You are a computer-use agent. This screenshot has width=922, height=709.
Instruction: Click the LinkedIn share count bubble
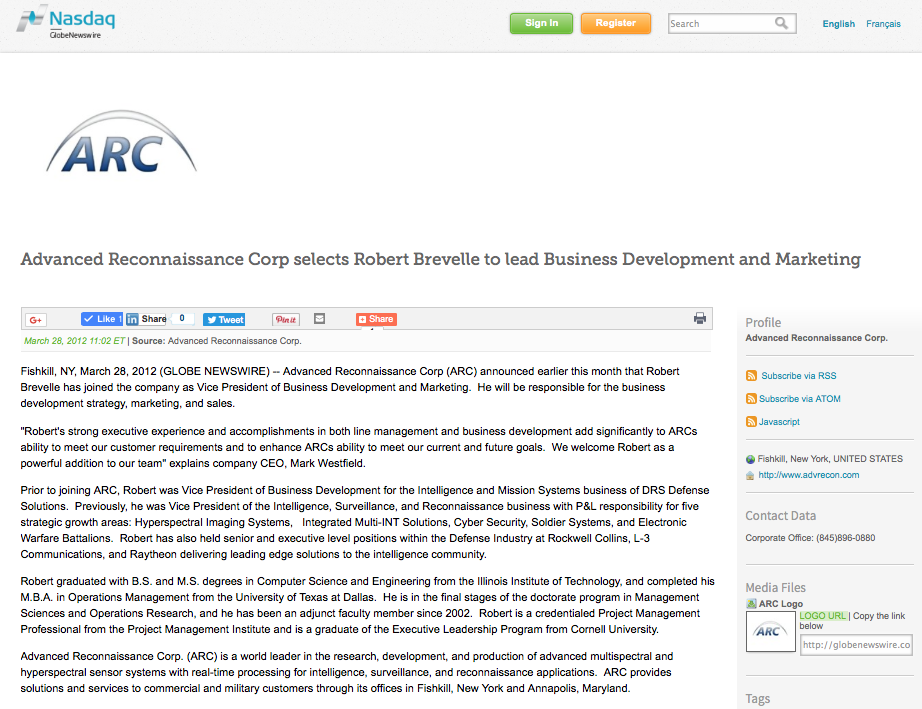182,318
